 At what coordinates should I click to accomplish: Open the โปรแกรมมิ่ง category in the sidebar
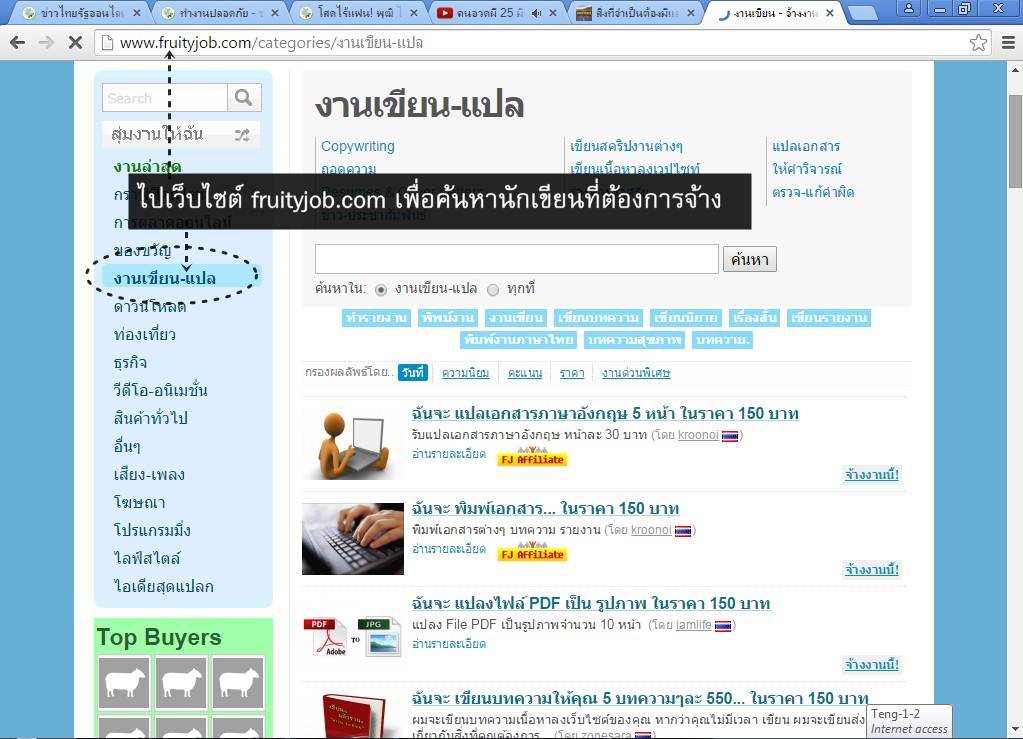(152, 530)
